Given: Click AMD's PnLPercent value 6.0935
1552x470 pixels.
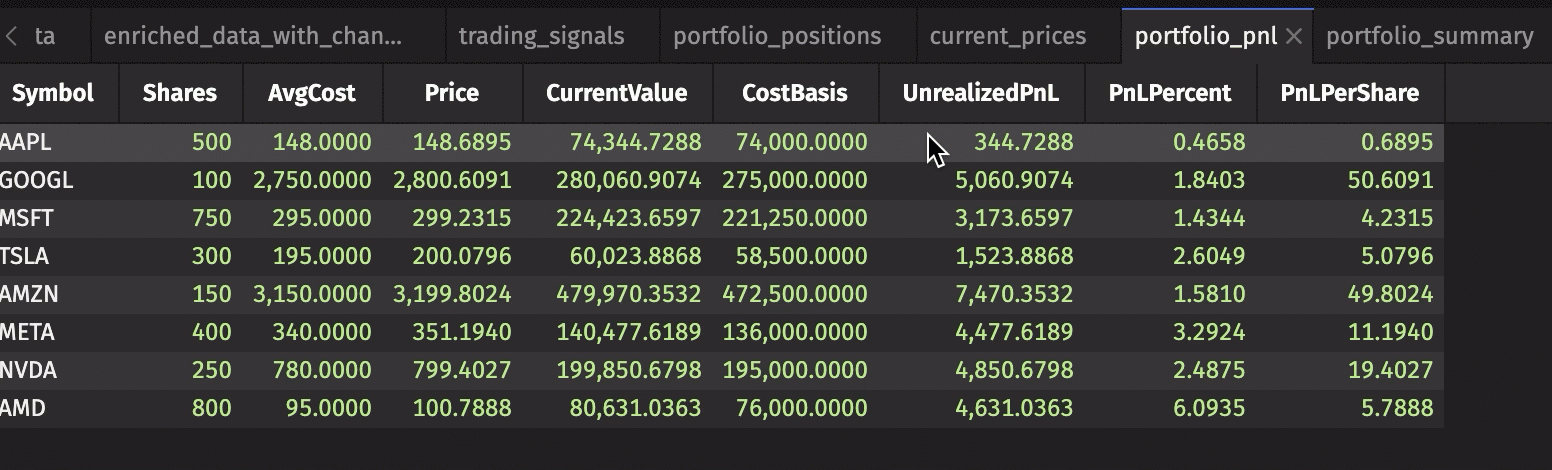Looking at the screenshot, I should pyautogui.click(x=1209, y=409).
